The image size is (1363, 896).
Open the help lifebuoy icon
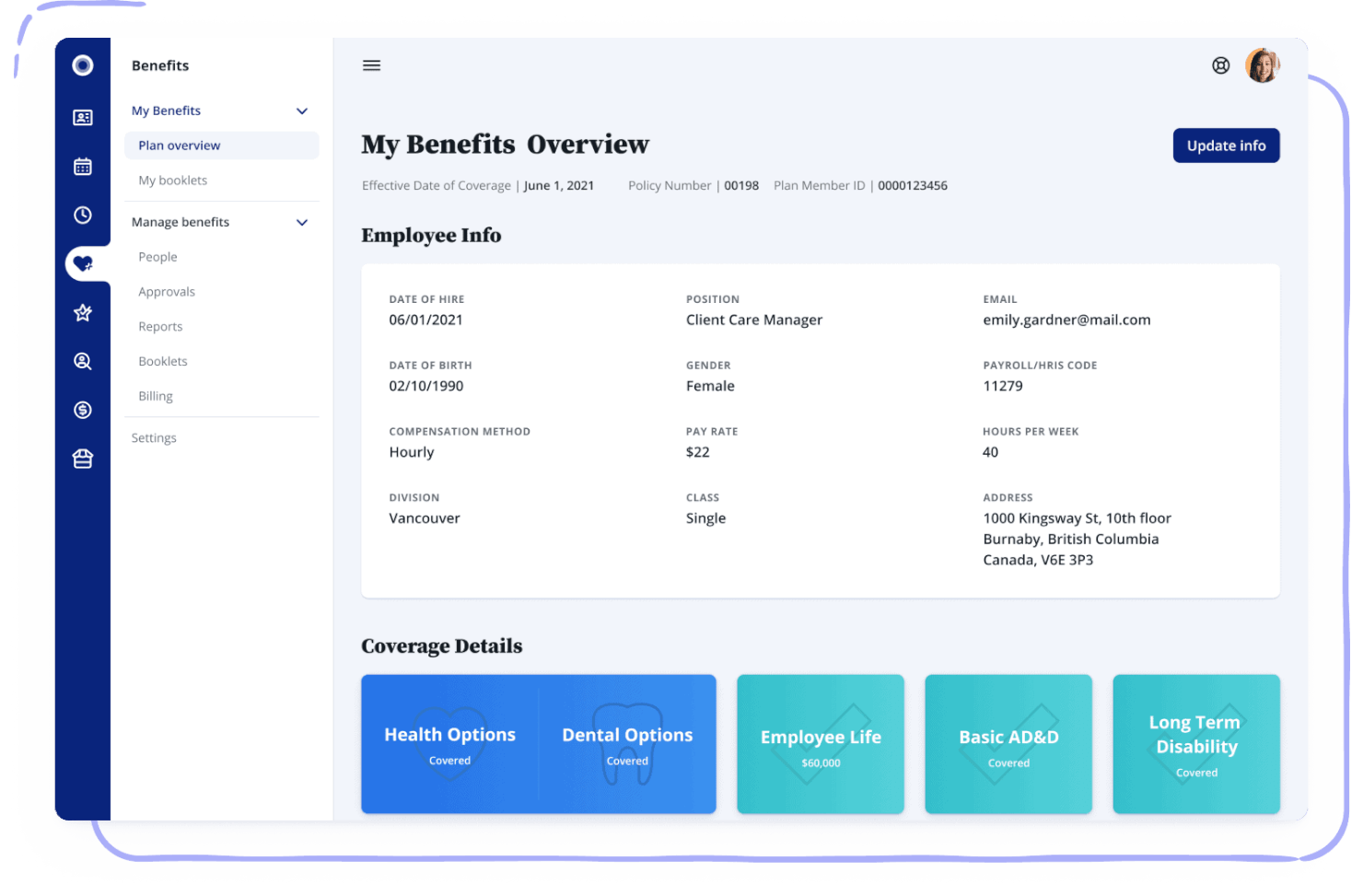(x=1220, y=65)
